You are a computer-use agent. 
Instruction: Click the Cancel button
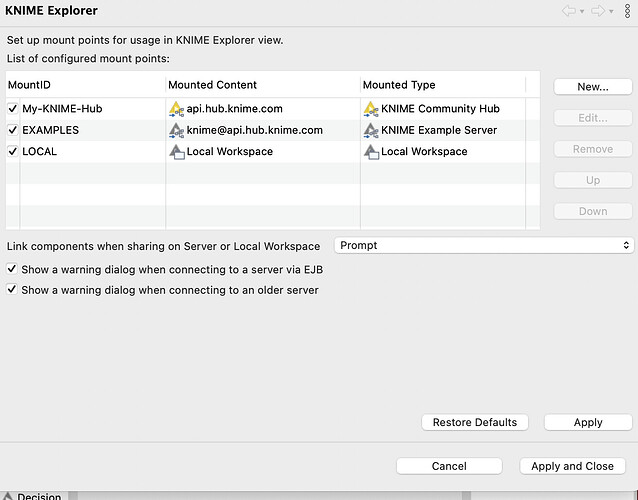tap(449, 466)
